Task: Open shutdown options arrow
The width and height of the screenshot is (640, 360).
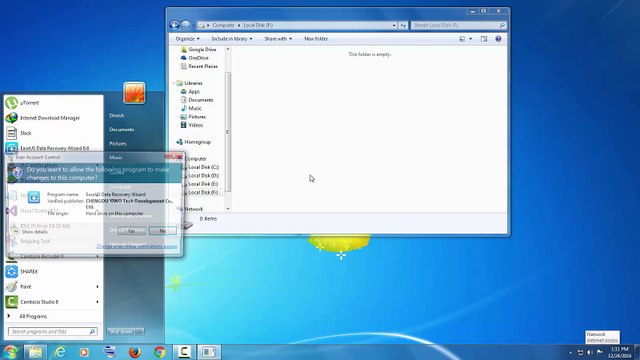Action: pos(140,331)
